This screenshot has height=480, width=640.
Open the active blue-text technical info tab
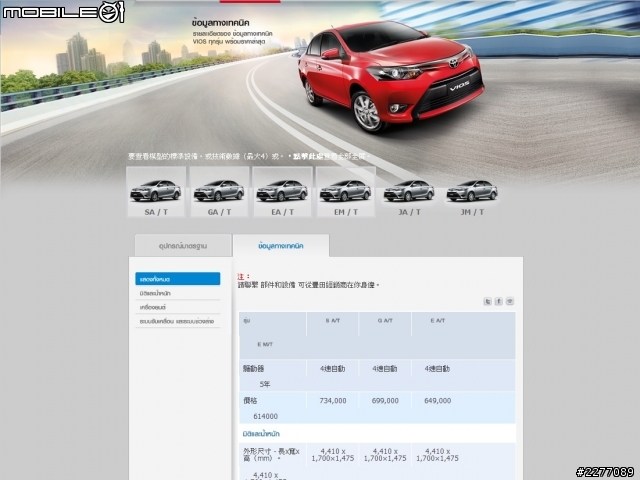click(281, 246)
